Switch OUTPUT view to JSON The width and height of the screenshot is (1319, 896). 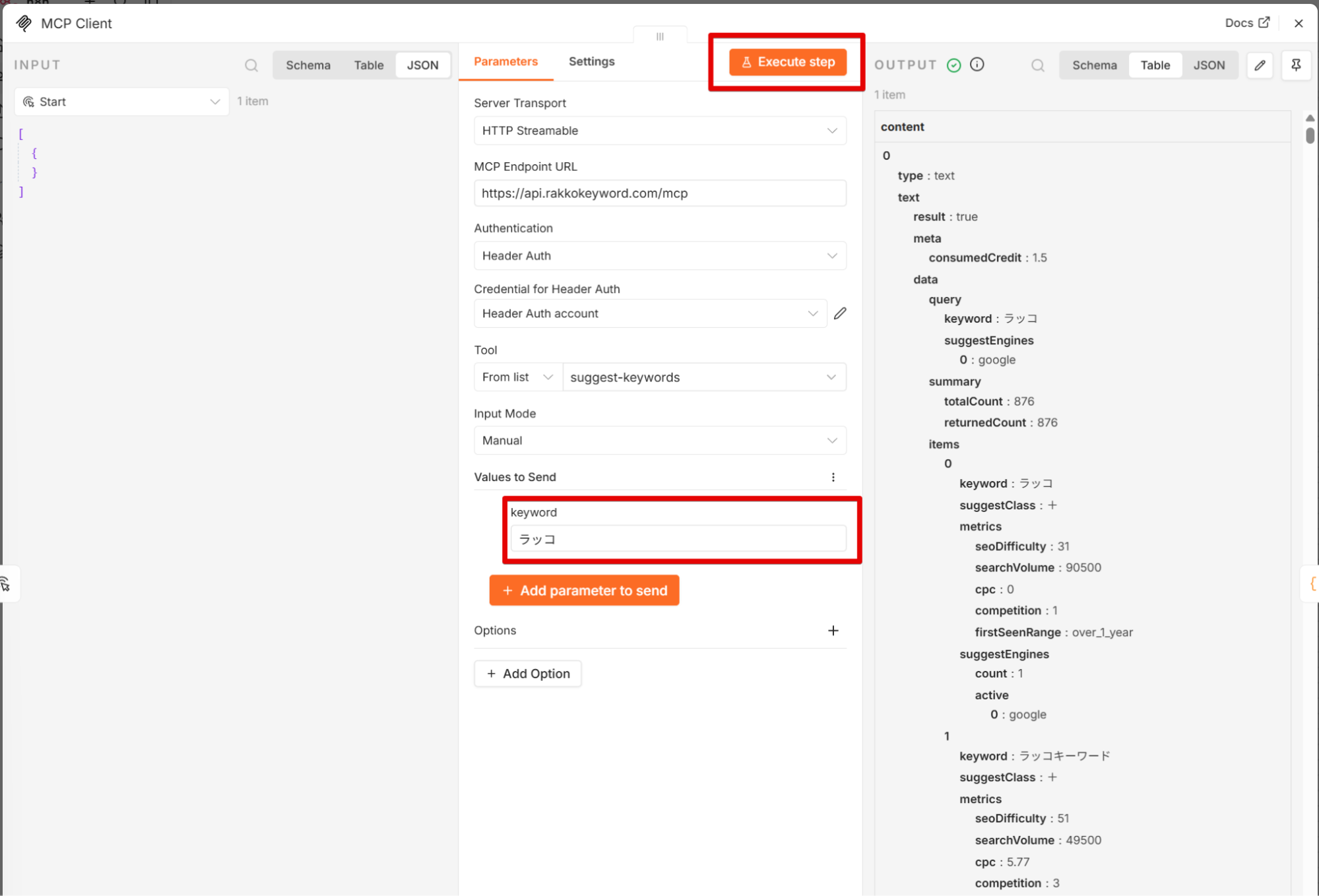pyautogui.click(x=1209, y=65)
